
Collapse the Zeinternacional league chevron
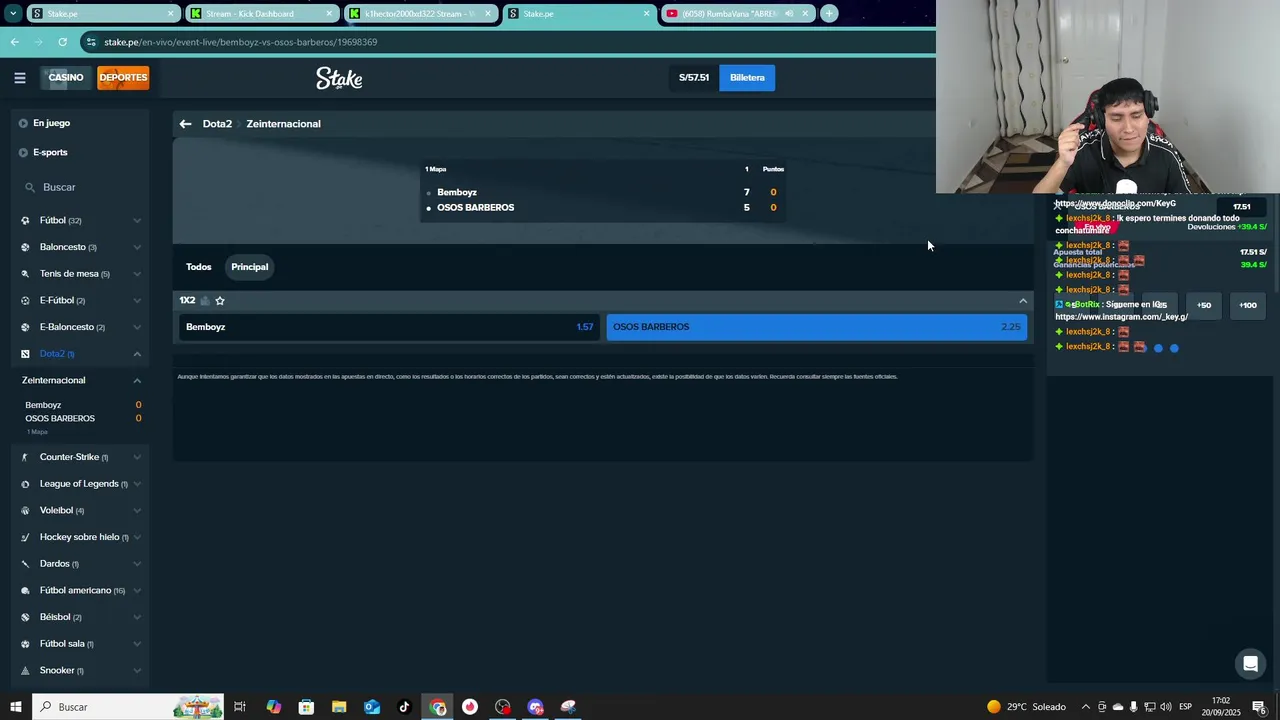point(137,380)
